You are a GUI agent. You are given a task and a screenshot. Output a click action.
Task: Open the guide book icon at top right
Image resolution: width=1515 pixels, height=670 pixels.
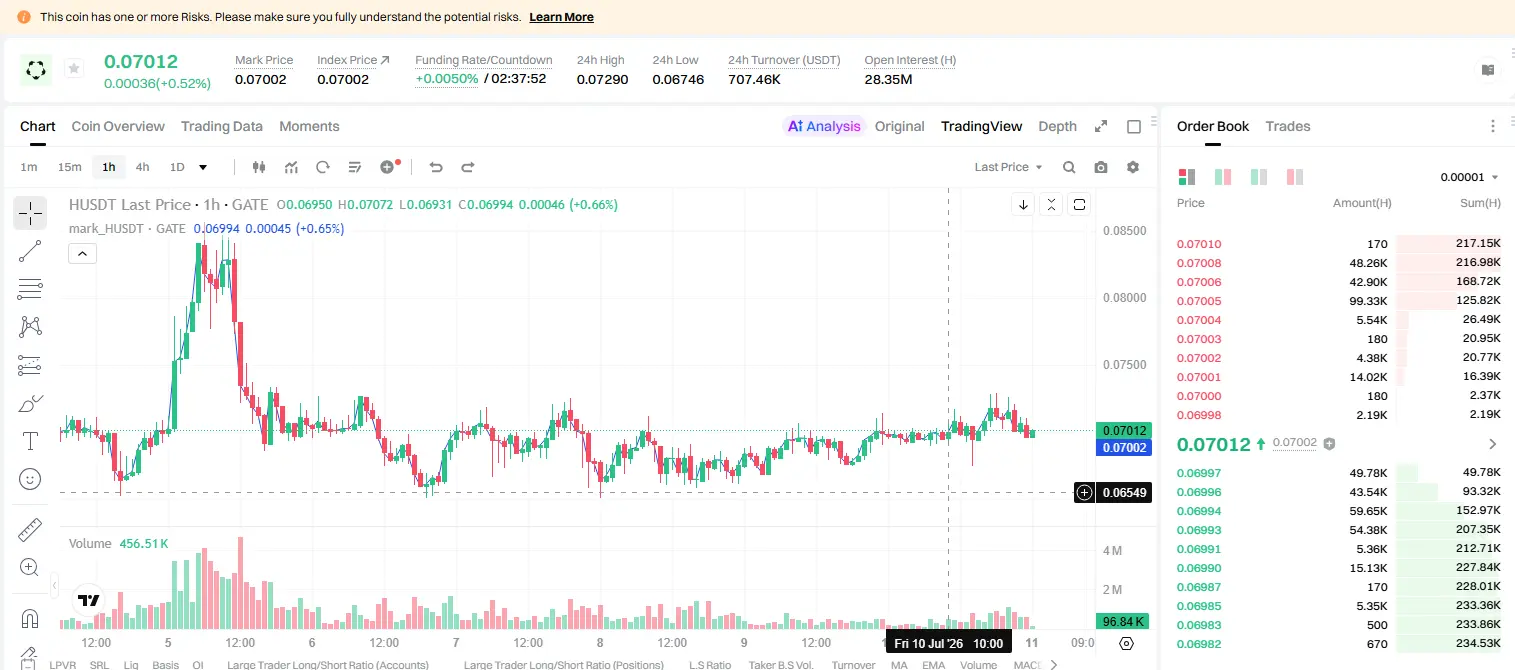pyautogui.click(x=1488, y=70)
